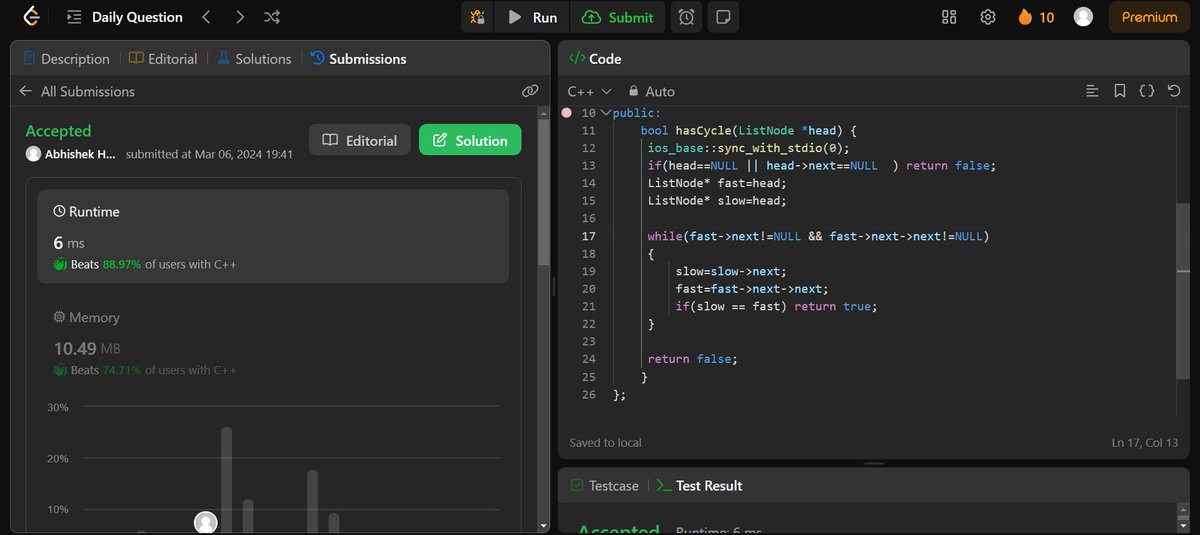Click line number 17 in gutter
The width and height of the screenshot is (1200, 535).
tap(588, 236)
